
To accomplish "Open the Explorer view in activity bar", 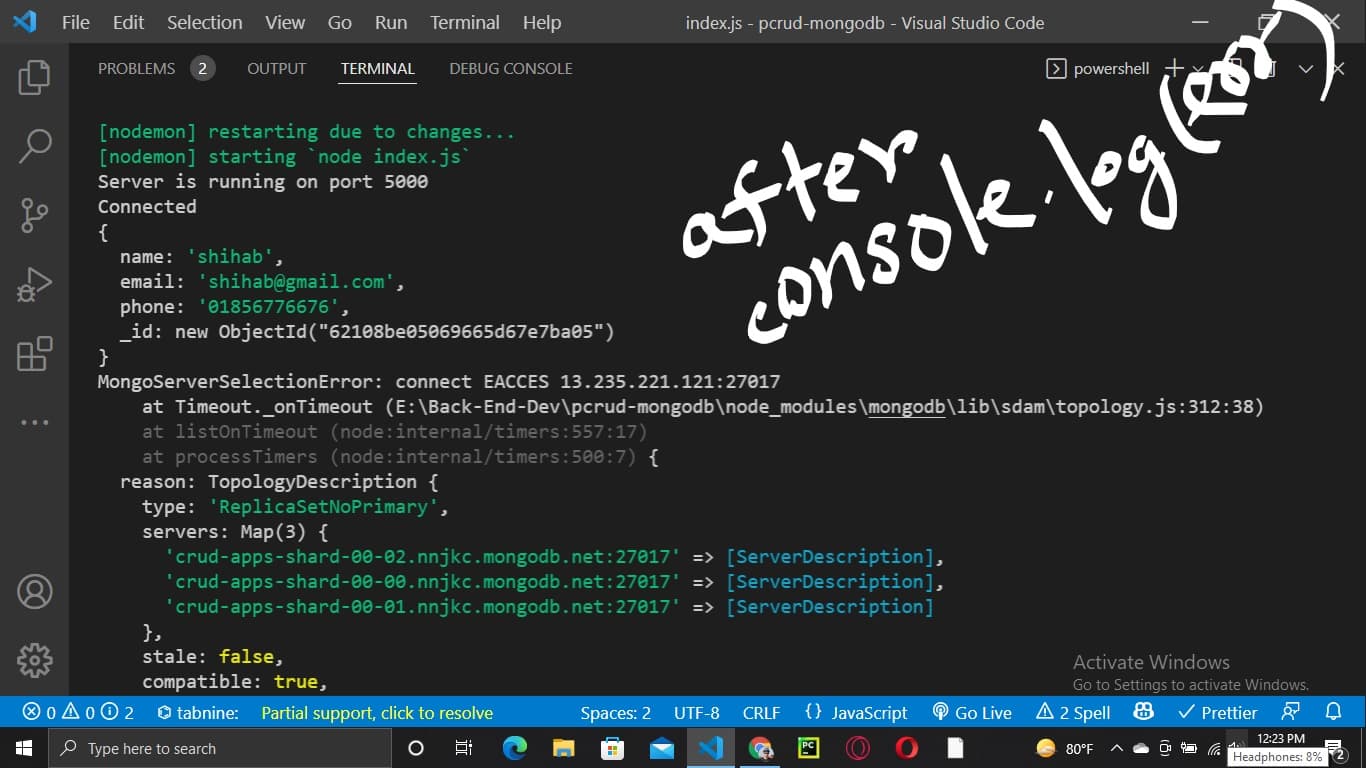I will (34, 78).
